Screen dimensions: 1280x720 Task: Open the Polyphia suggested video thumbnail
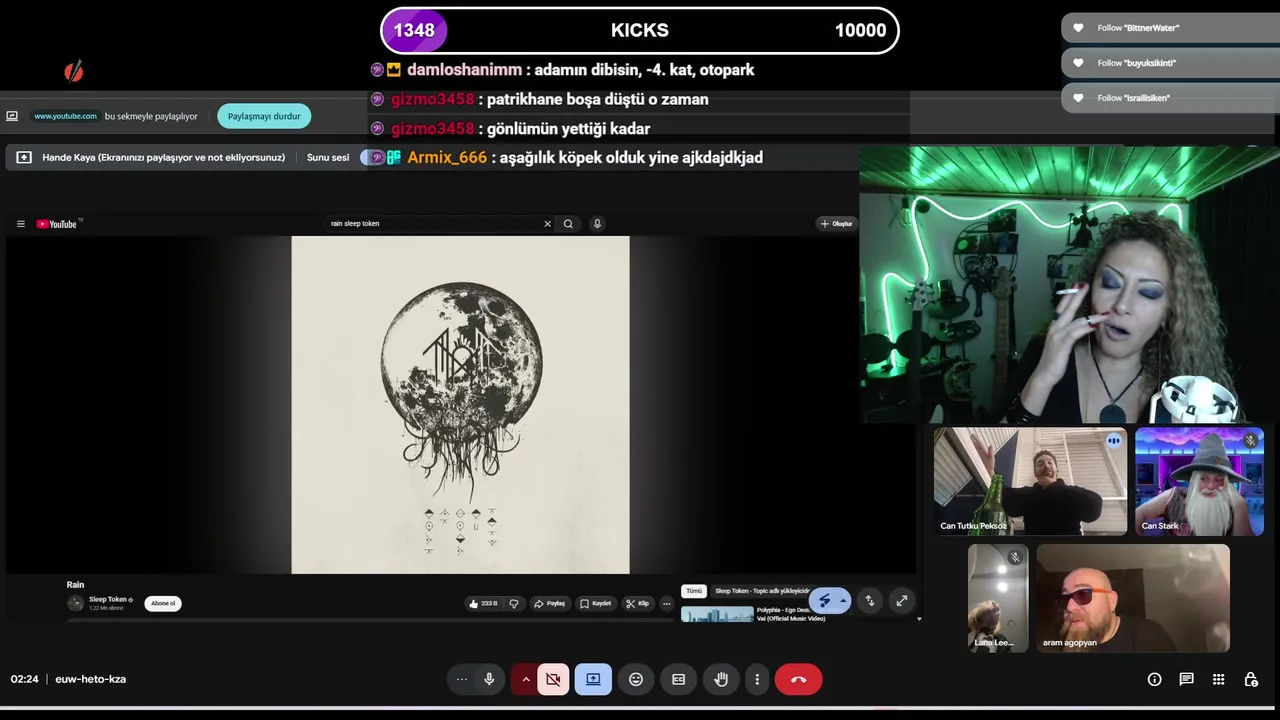[717, 614]
